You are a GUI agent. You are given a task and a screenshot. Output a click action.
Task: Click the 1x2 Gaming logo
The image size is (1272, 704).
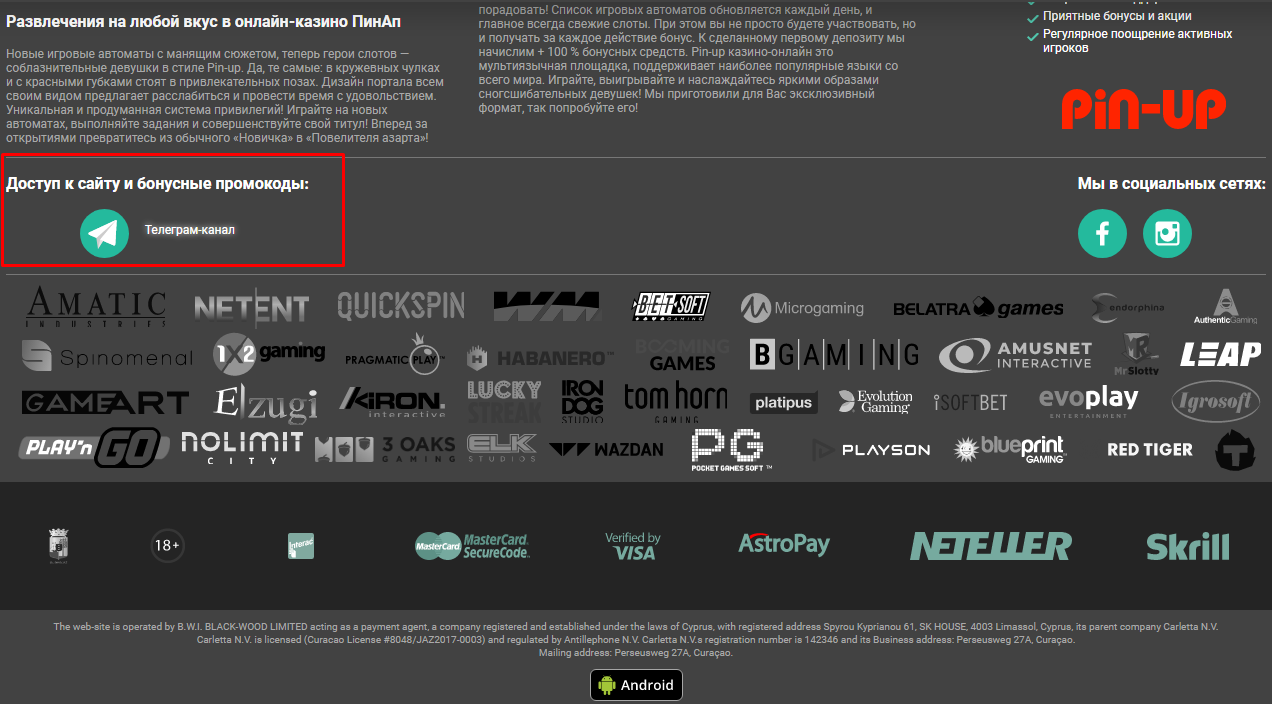click(x=269, y=354)
